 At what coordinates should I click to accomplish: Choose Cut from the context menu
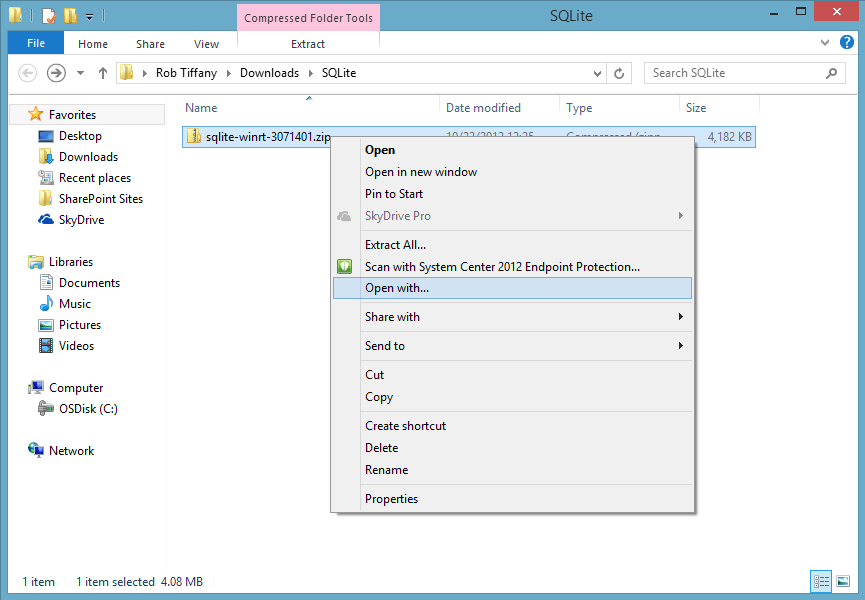click(x=512, y=375)
